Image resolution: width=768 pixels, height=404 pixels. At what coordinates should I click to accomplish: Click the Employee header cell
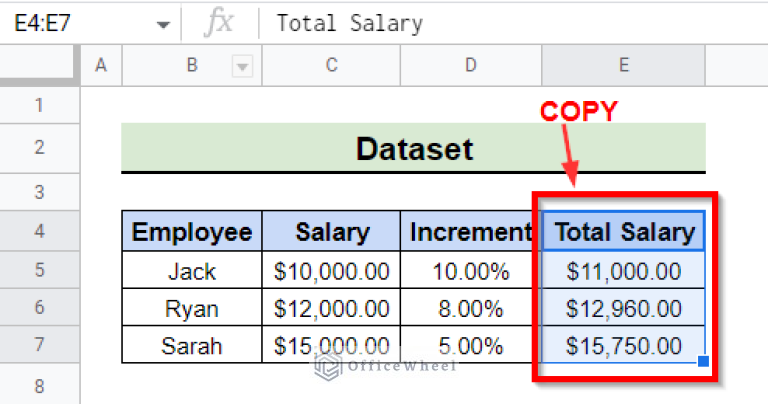[192, 231]
